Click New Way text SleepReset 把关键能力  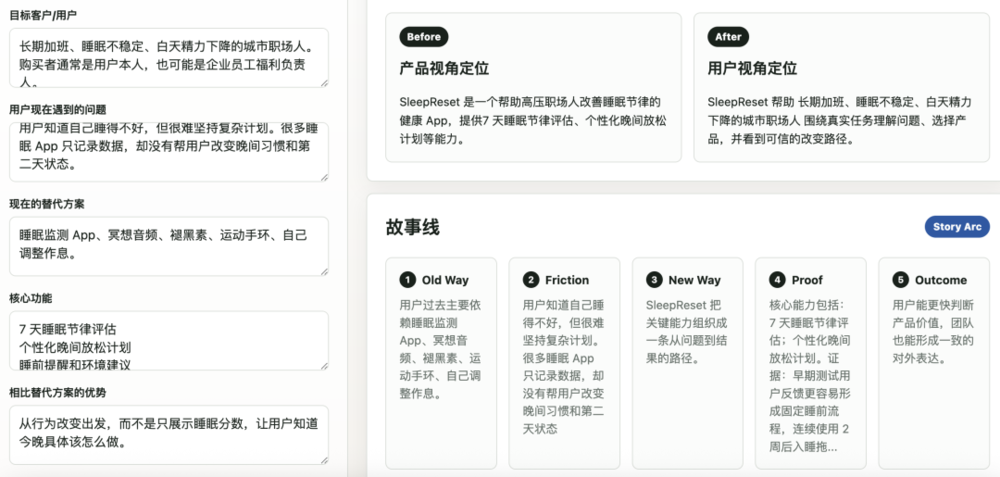pos(687,332)
